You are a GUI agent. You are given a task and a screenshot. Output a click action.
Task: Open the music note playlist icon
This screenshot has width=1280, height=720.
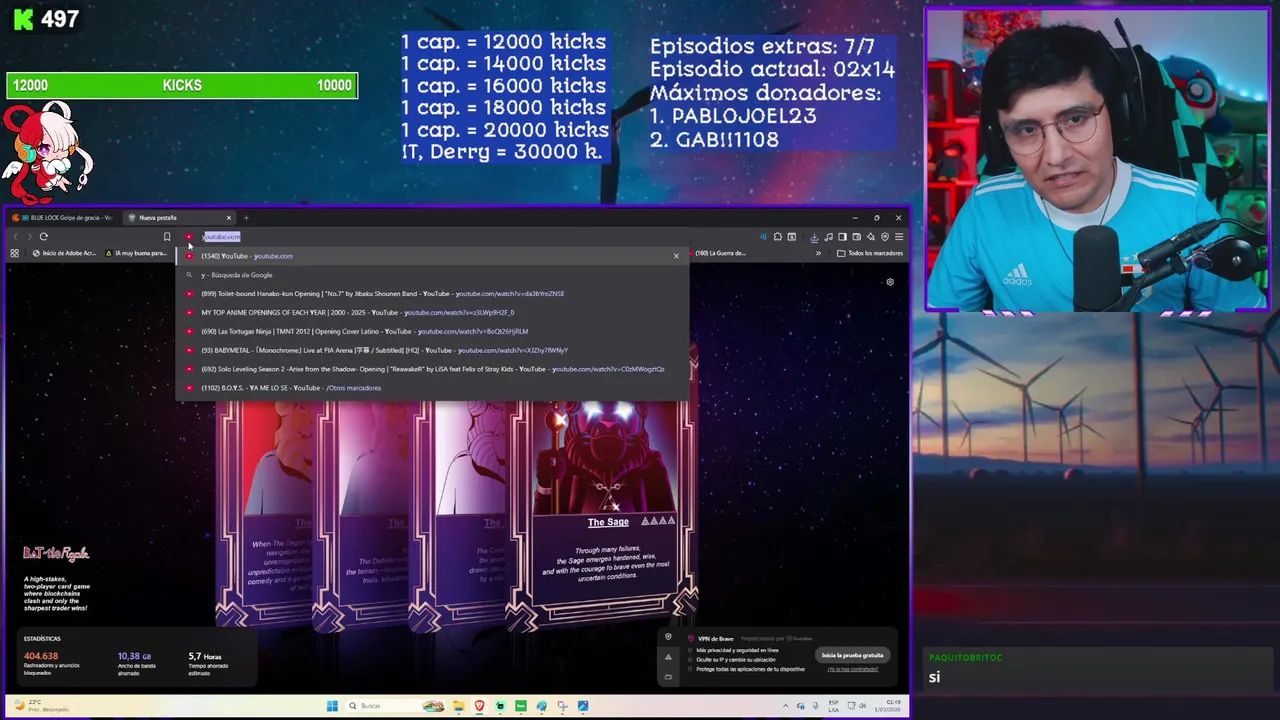coord(828,237)
